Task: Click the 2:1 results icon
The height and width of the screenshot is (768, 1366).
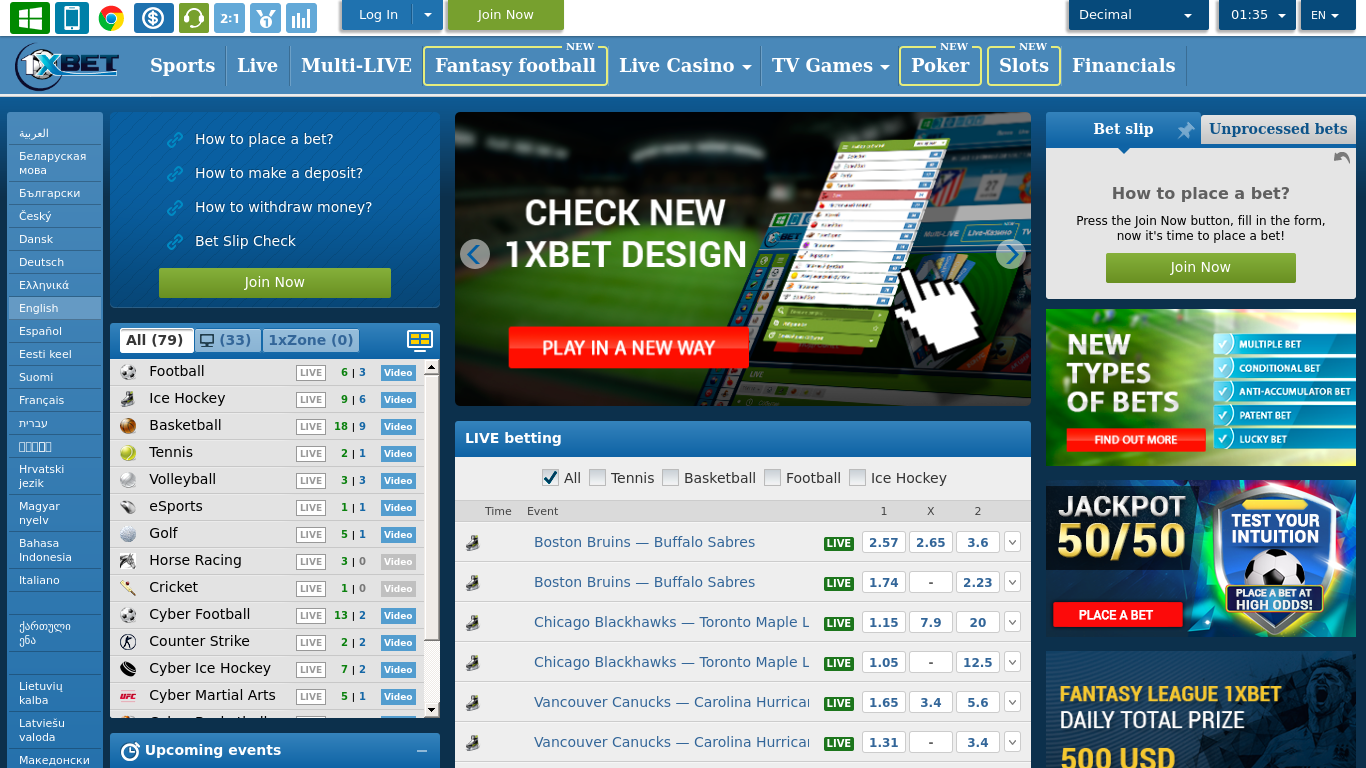Action: pos(229,17)
